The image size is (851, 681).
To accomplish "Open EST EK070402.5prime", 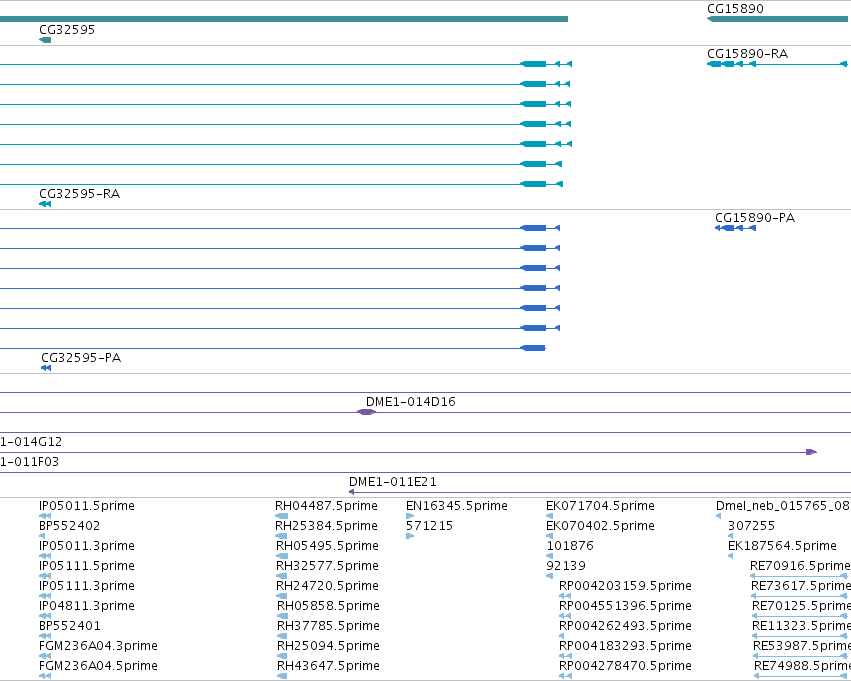I will (x=600, y=526).
